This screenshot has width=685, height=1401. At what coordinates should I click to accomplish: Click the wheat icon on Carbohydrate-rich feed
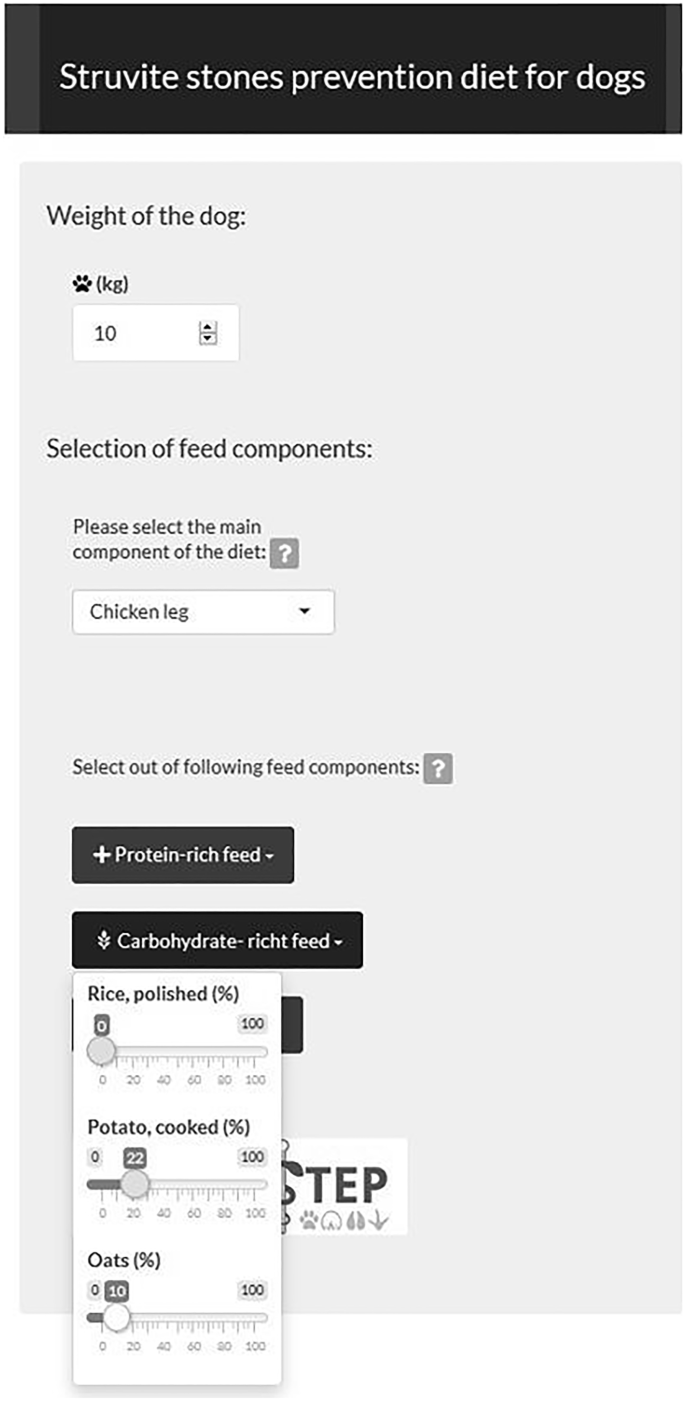pyautogui.click(x=104, y=940)
